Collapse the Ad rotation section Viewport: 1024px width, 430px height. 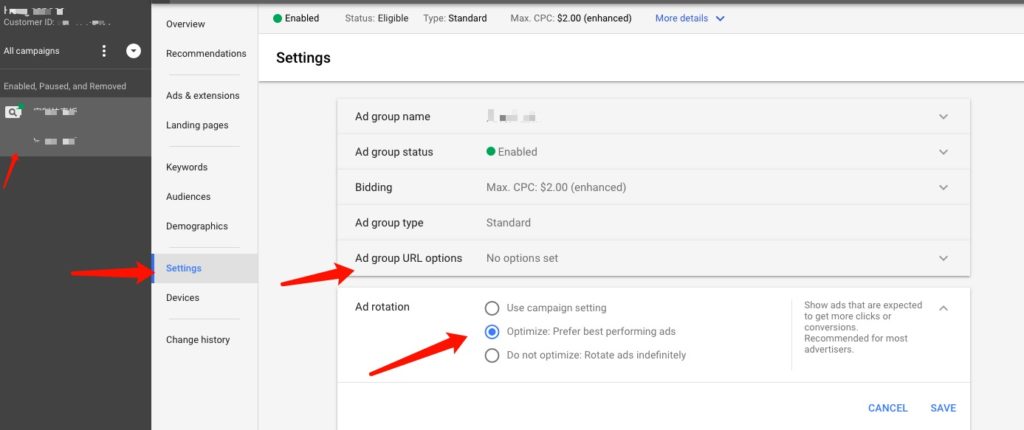tap(942, 308)
